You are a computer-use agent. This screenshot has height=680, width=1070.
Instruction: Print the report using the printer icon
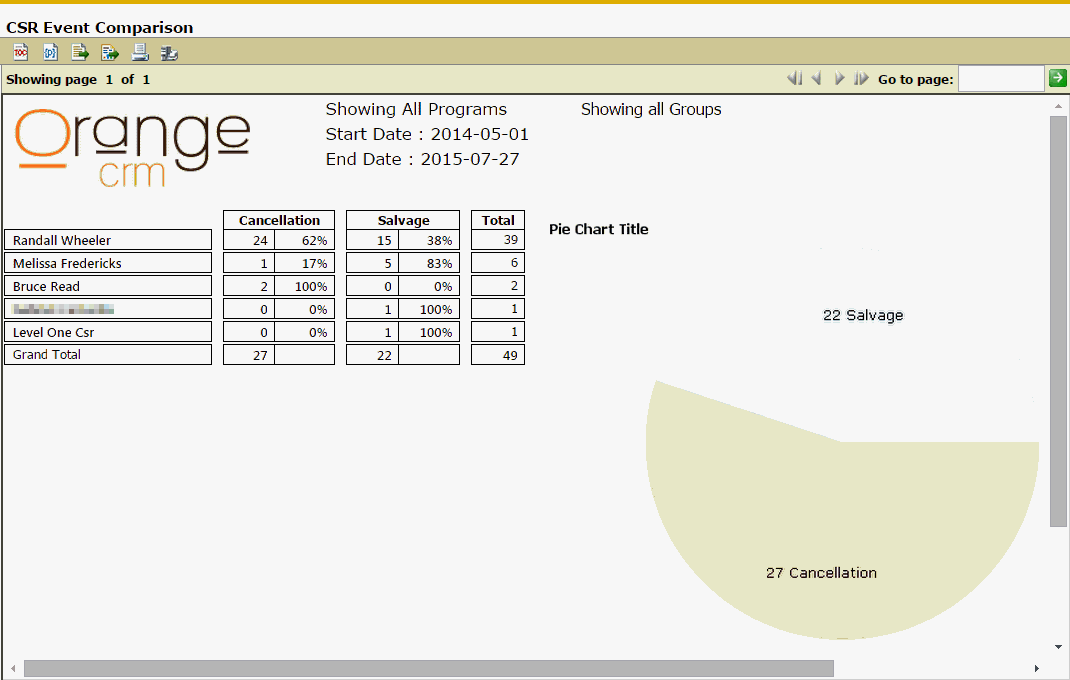[140, 53]
